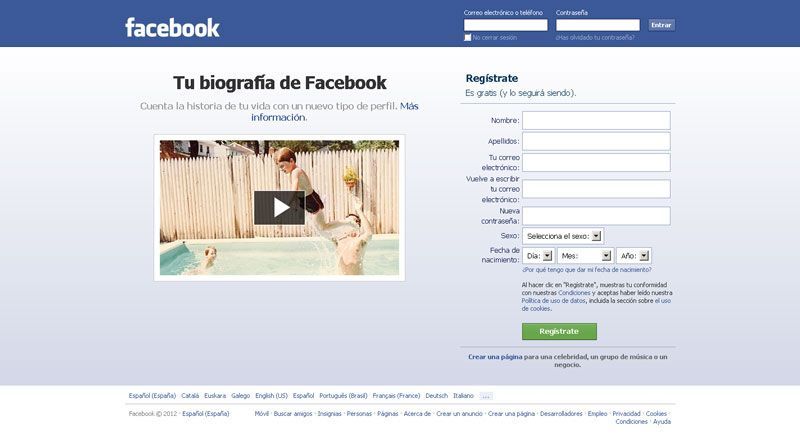Toggle the "No cerrar sesión" checkbox
This screenshot has width=800, height=446.
[467, 38]
